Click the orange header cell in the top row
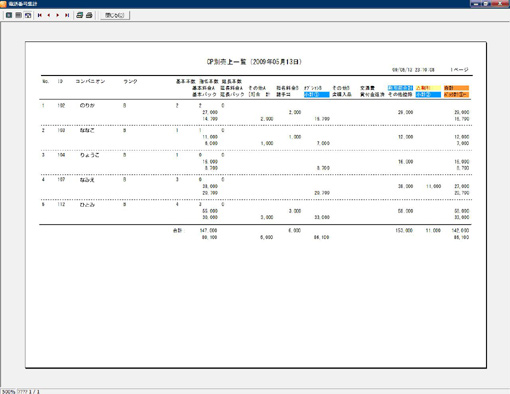Screen dimensions: 510x394 [456, 88]
